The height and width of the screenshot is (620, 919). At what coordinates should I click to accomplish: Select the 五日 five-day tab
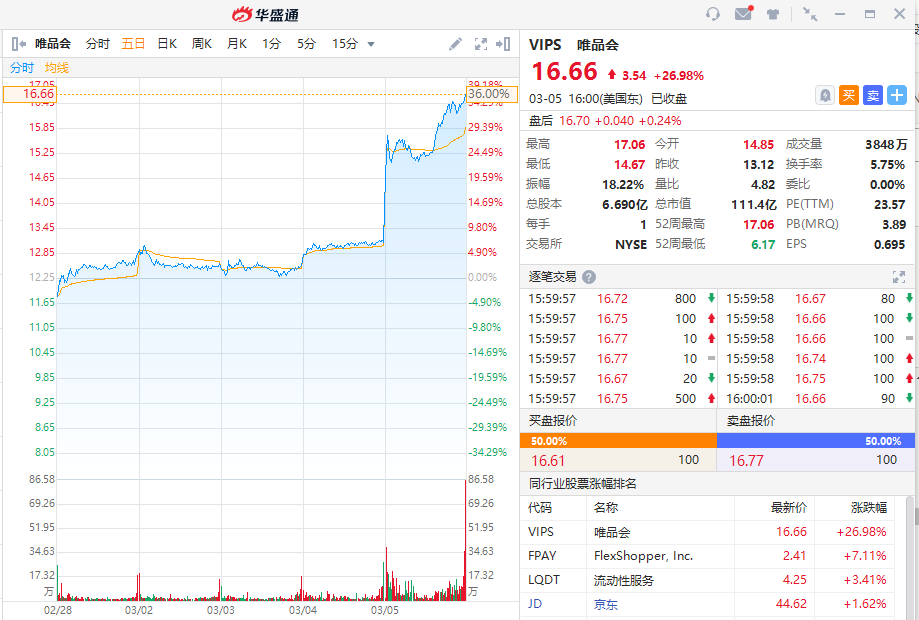(x=133, y=44)
